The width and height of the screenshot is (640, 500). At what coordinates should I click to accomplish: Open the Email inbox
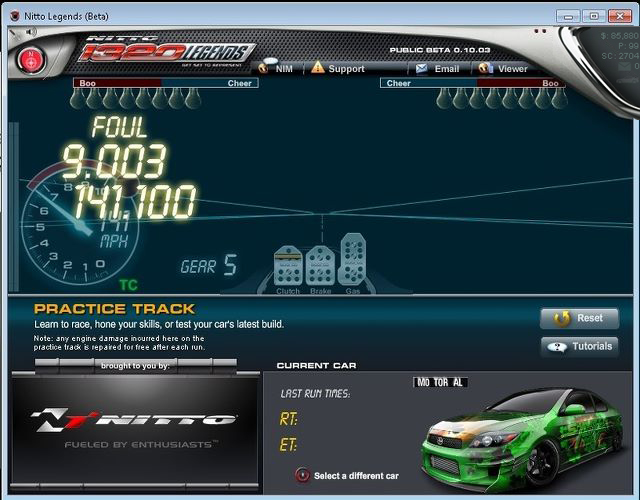point(437,69)
